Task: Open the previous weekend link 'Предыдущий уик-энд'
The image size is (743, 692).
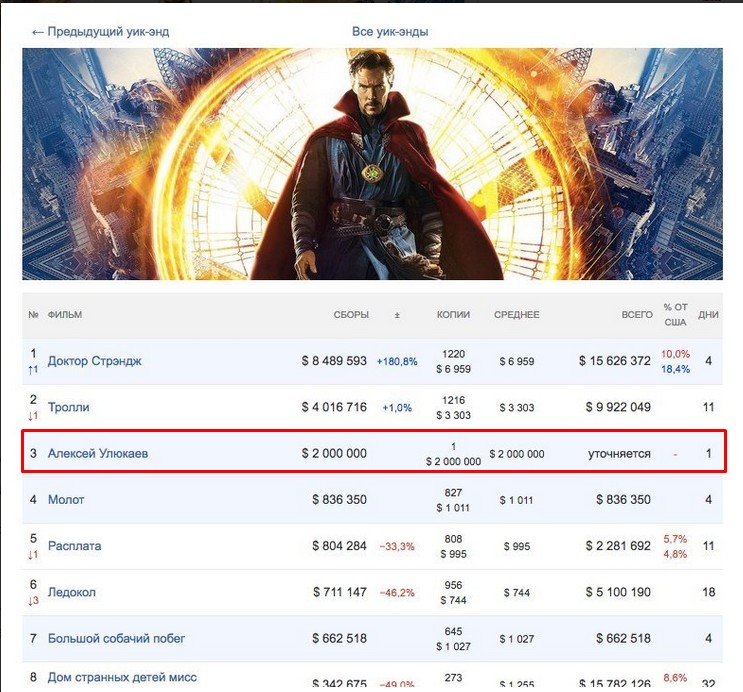Action: [100, 32]
